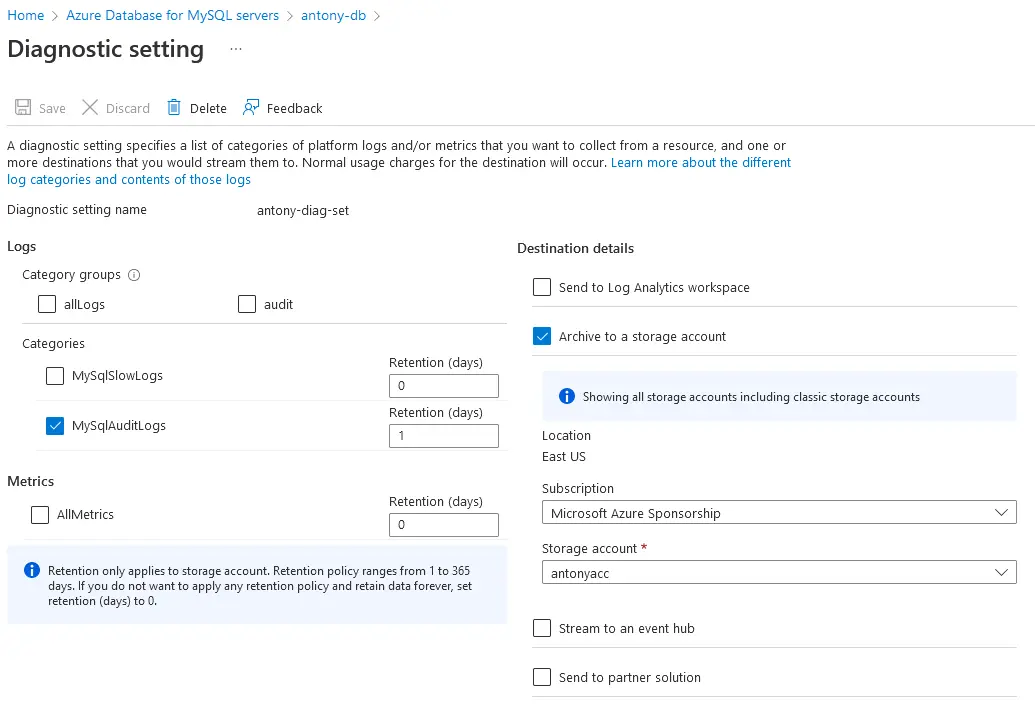Disable Archive to a storage account

[542, 337]
